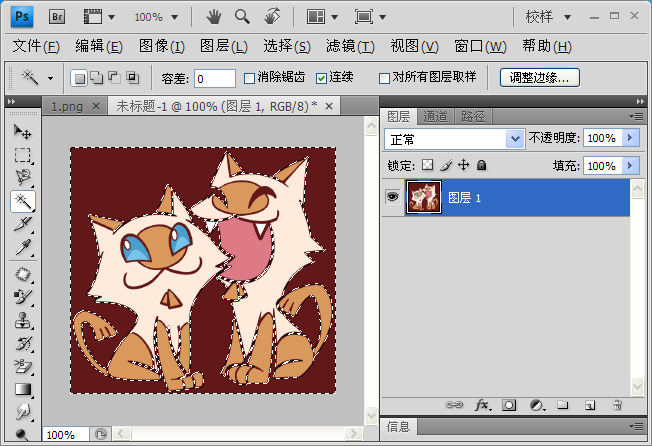Switch to the 通道 tab
Viewport: 652px width, 446px height.
tap(435, 117)
